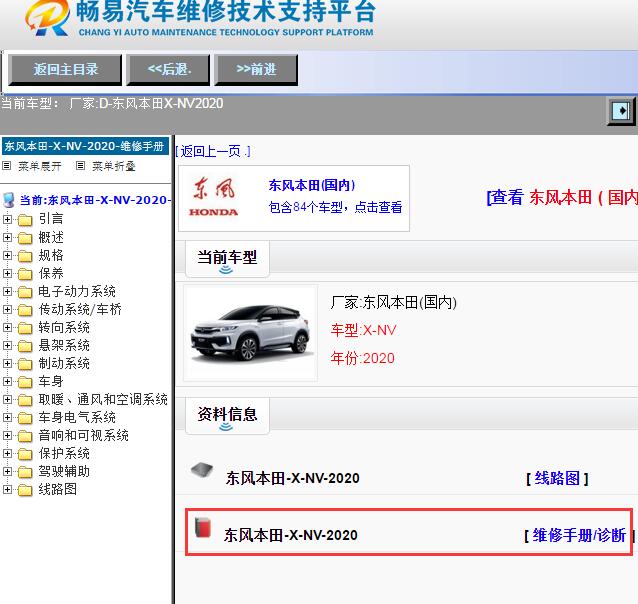Click 包含84个车型，点击查看 link

click(335, 208)
